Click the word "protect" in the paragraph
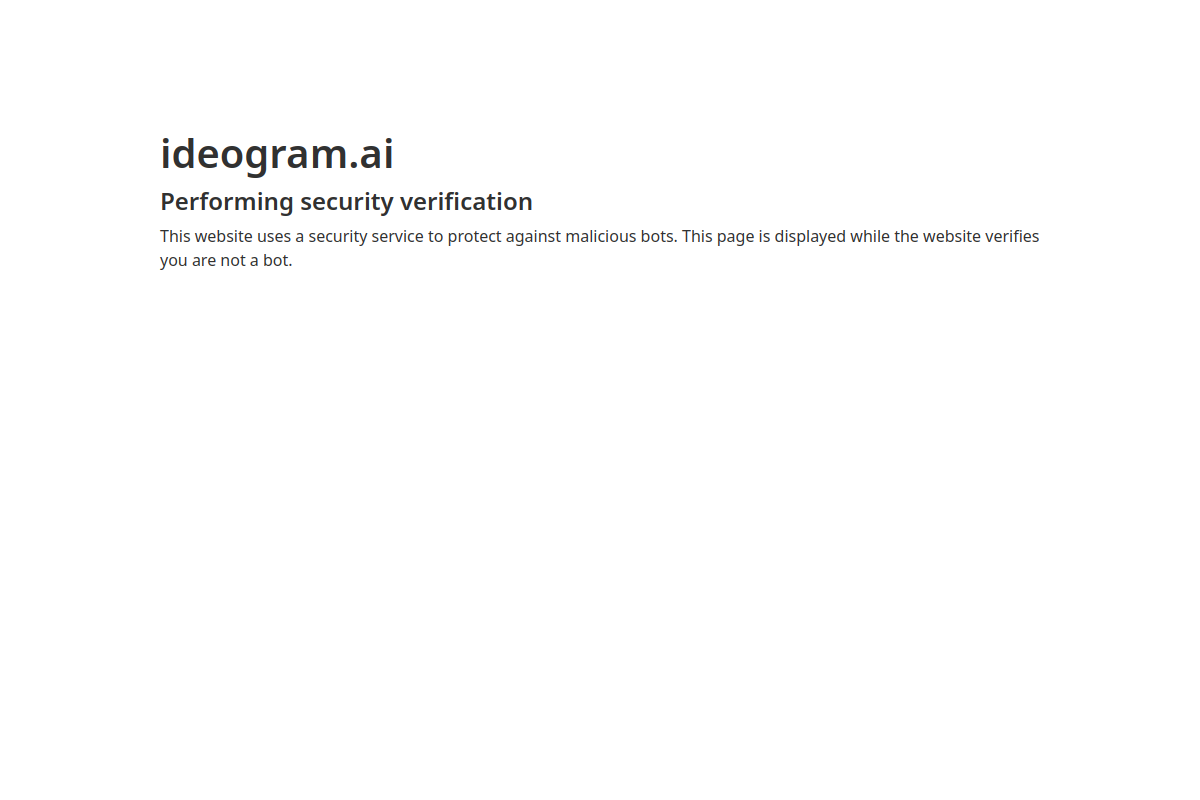The width and height of the screenshot is (1200, 800). coord(474,237)
